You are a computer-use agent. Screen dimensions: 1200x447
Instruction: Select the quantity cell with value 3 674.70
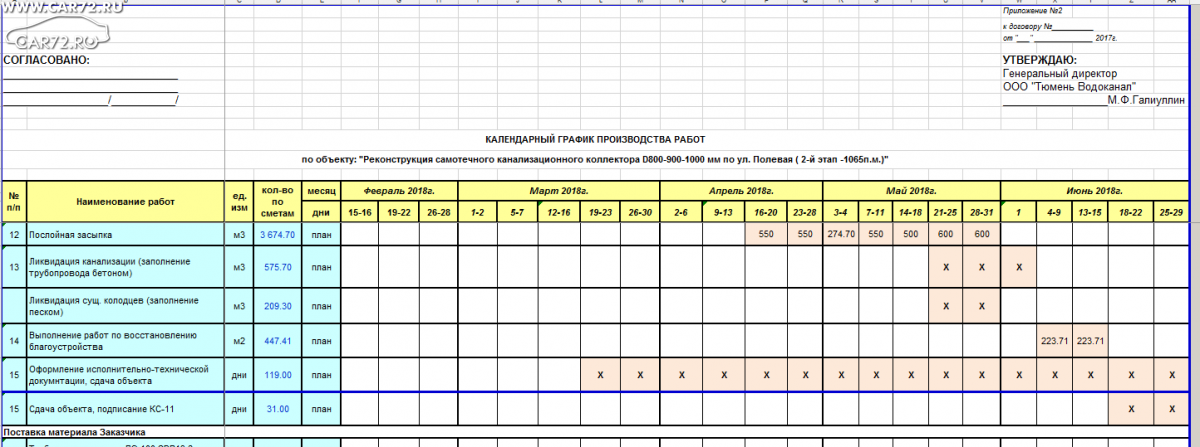[277, 234]
